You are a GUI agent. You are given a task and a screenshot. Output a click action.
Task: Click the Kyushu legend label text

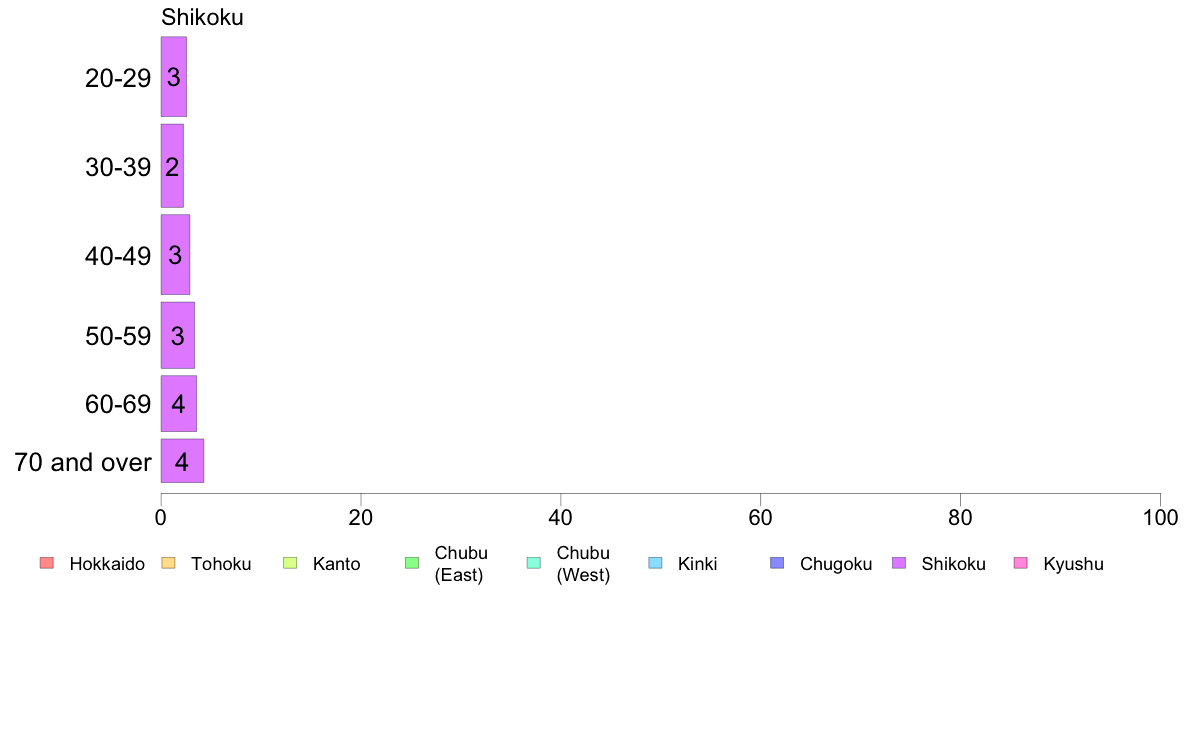[1073, 564]
